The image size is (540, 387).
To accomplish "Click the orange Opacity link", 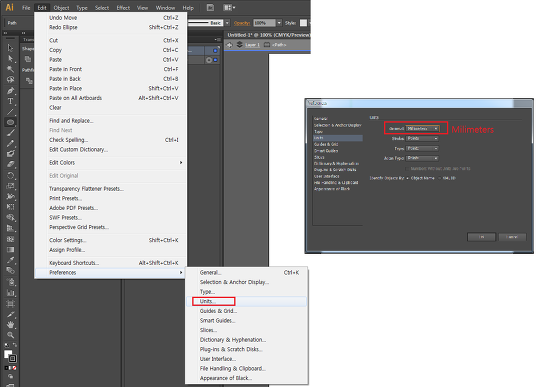I will click(242, 23).
